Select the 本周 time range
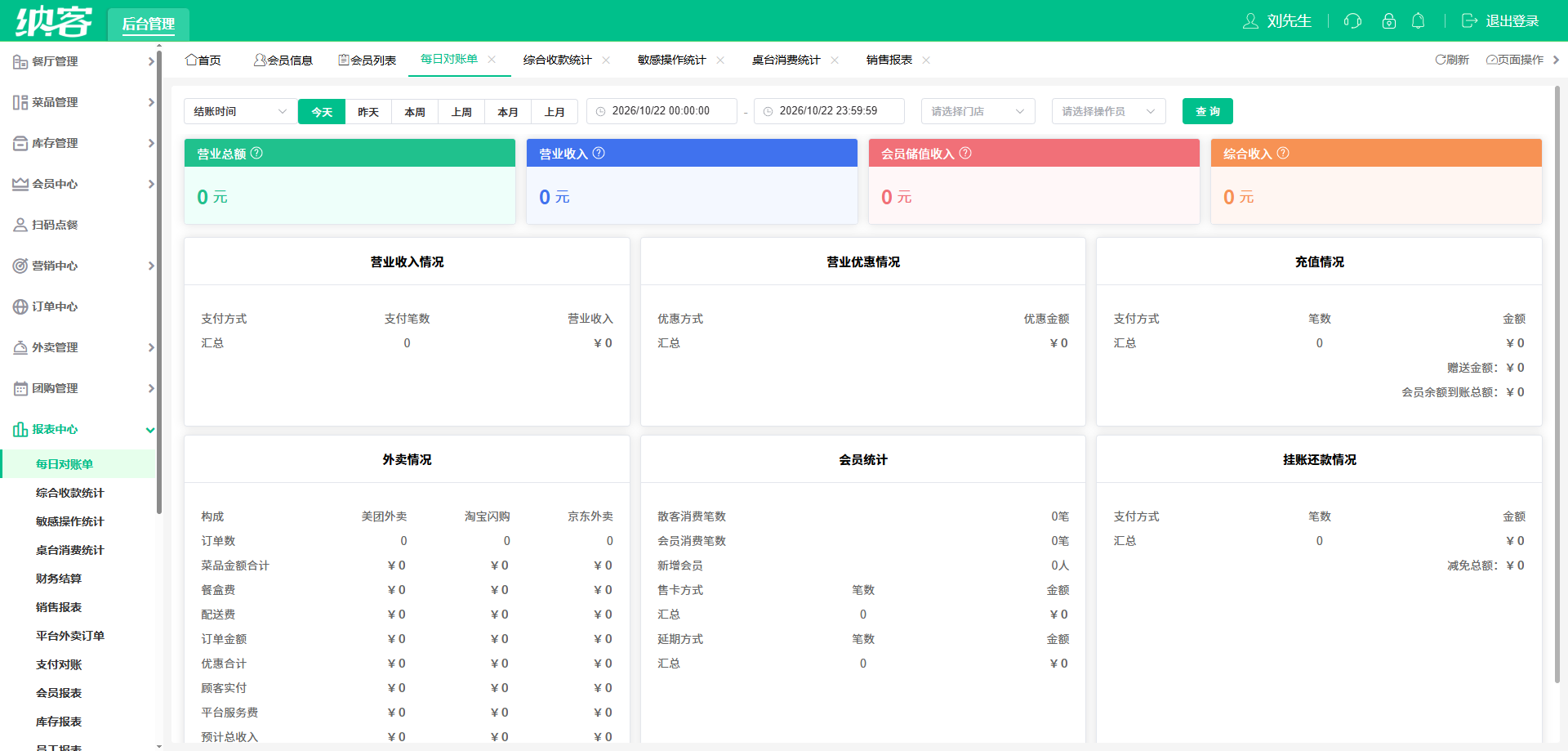Viewport: 1568px width, 751px height. 415,111
